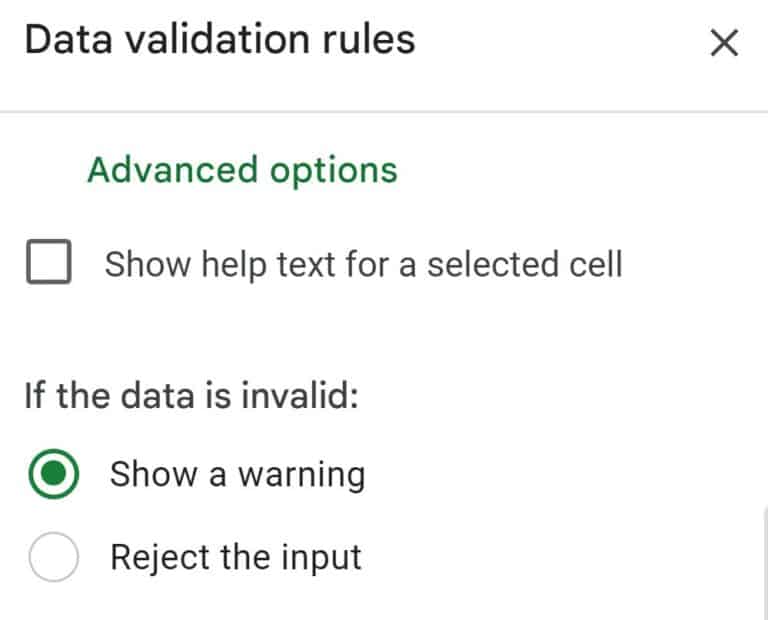Click the green filled warning radio circle
The width and height of the screenshot is (768, 620).
53,474
